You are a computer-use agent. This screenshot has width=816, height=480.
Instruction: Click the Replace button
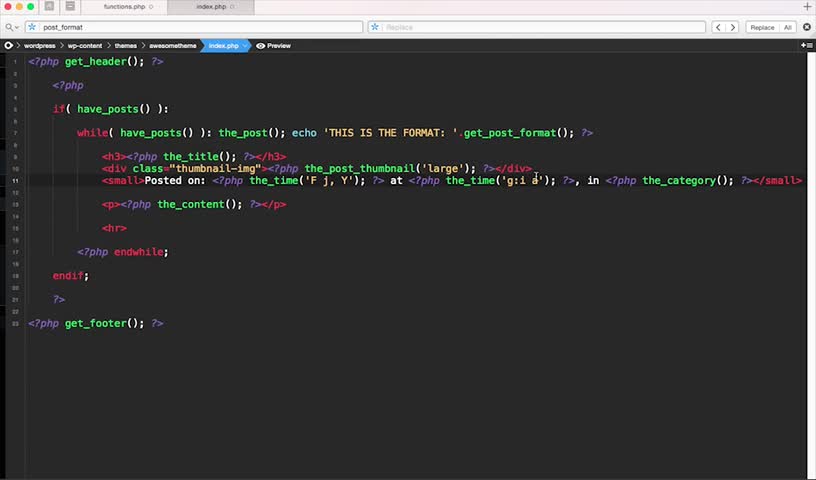pos(762,27)
